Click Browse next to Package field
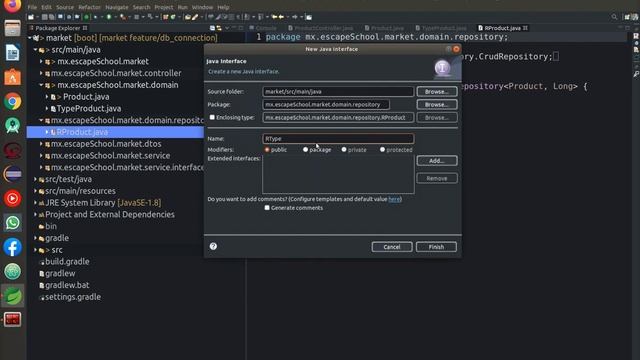This screenshot has height=360, width=640. coord(437,104)
